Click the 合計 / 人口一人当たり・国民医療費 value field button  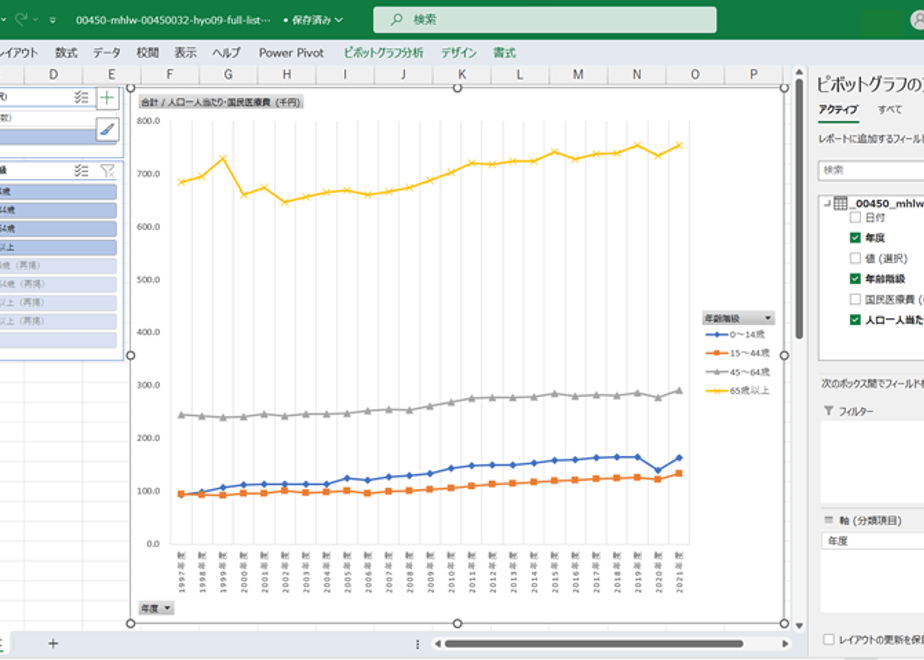(221, 102)
